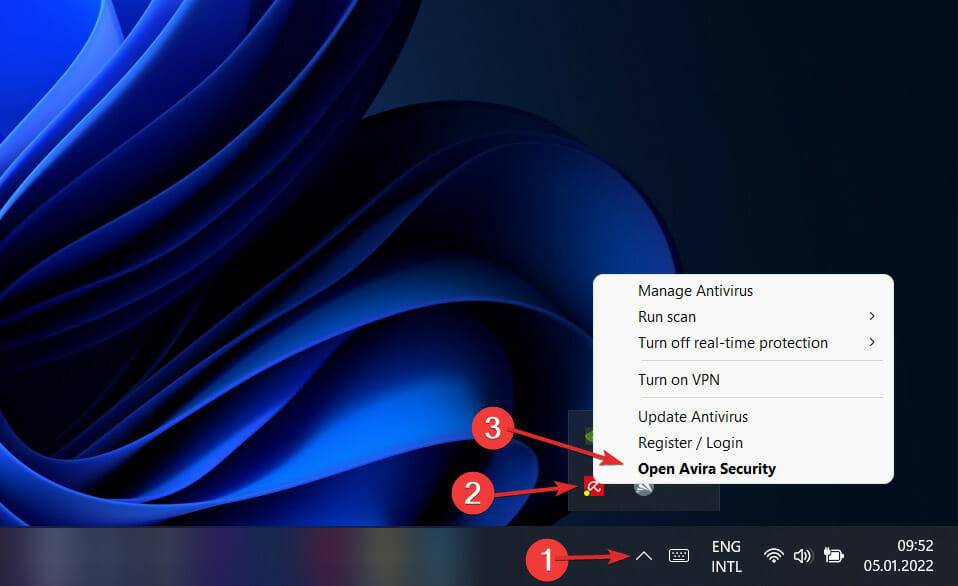Open the ENG INTL language switcher
958x586 pixels.
pos(725,555)
